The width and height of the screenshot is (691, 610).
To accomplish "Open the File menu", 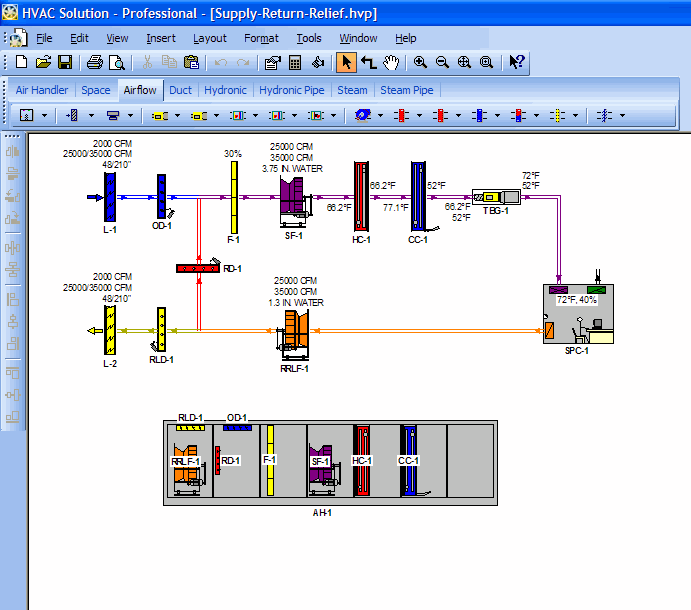I will (x=44, y=38).
